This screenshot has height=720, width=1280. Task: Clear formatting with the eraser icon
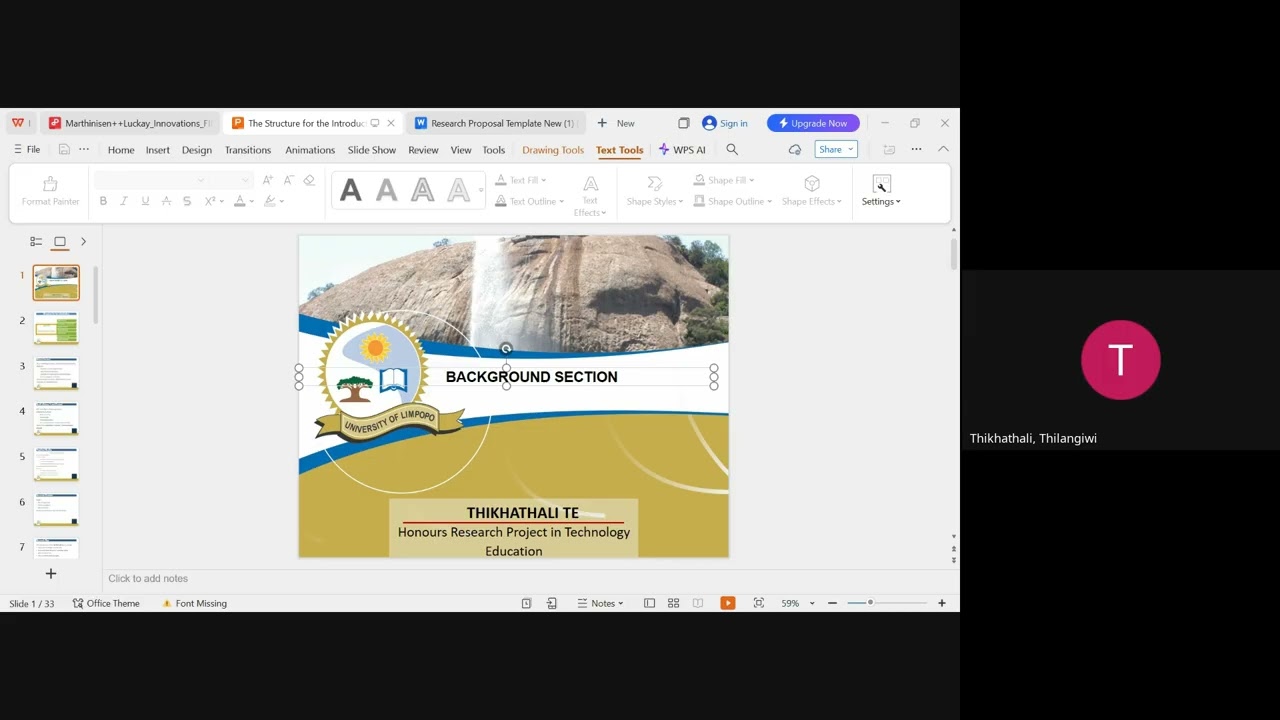click(309, 180)
